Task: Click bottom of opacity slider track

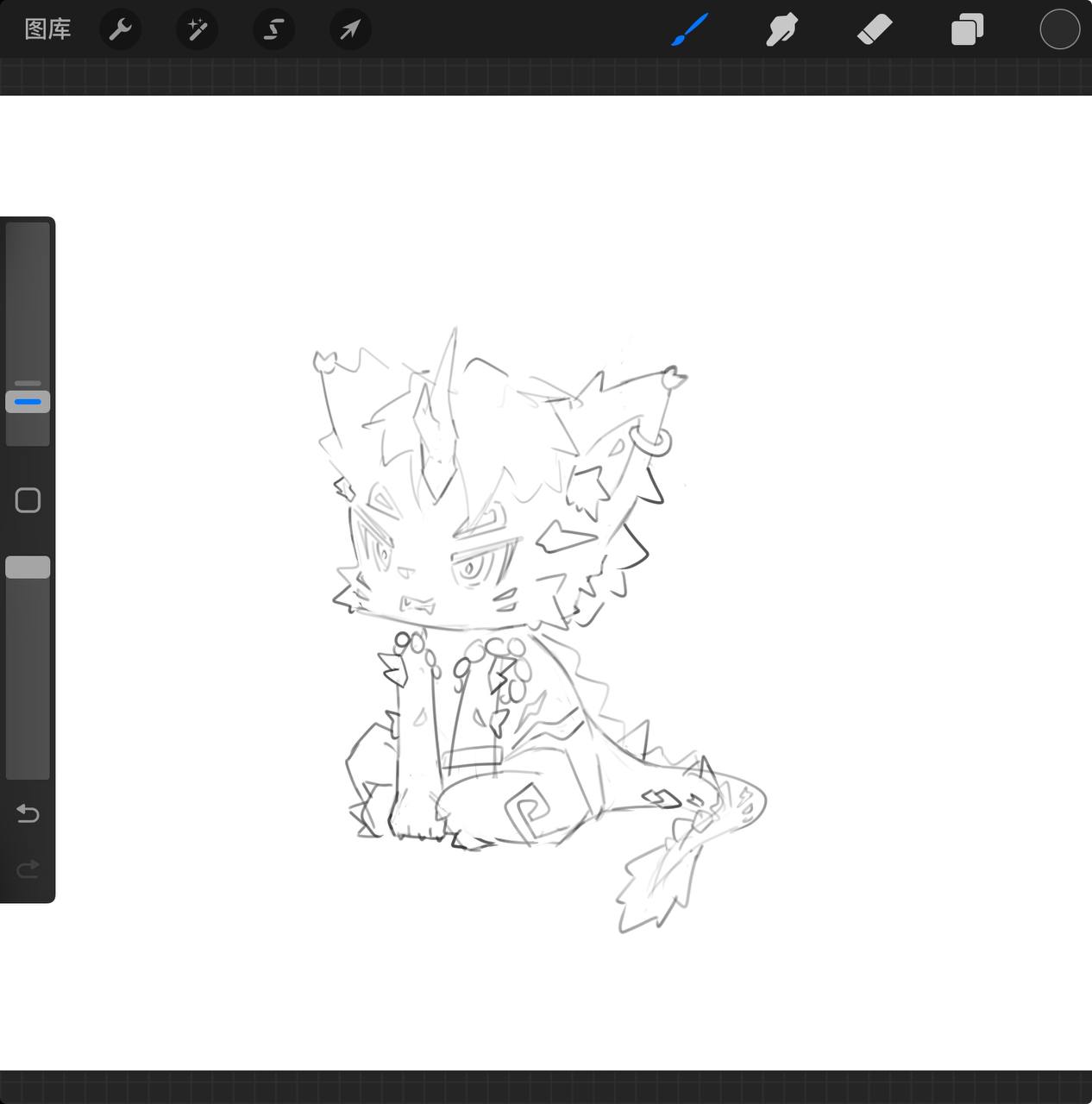Action: pos(28,768)
